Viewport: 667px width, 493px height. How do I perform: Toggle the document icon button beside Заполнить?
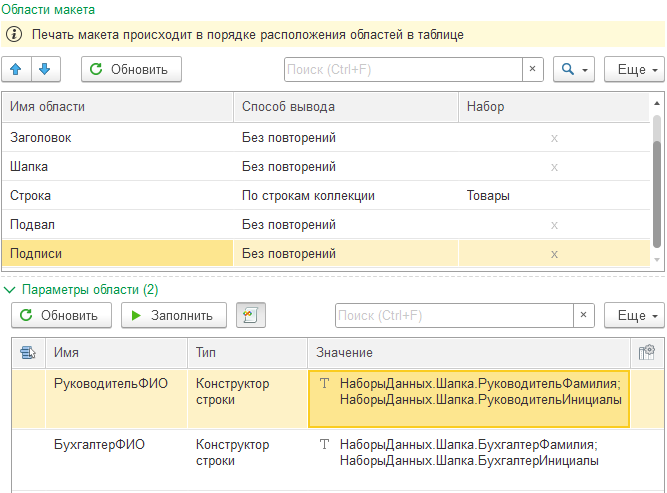click(x=251, y=315)
